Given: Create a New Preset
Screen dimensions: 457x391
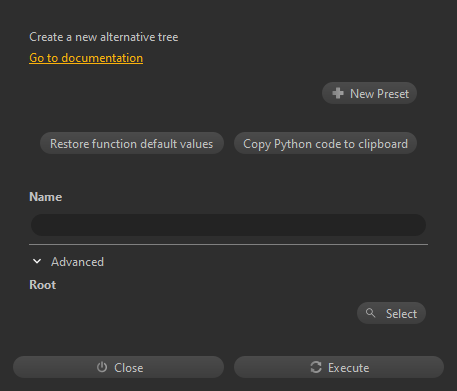Looking at the screenshot, I should pyautogui.click(x=369, y=93).
